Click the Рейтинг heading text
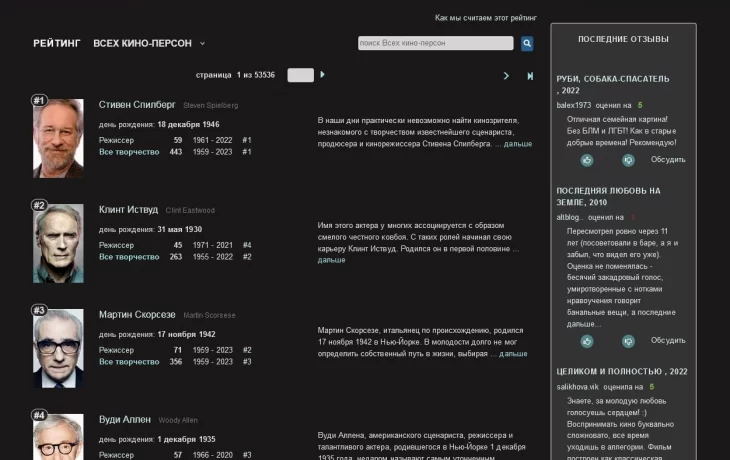The image size is (730, 460). coord(57,43)
